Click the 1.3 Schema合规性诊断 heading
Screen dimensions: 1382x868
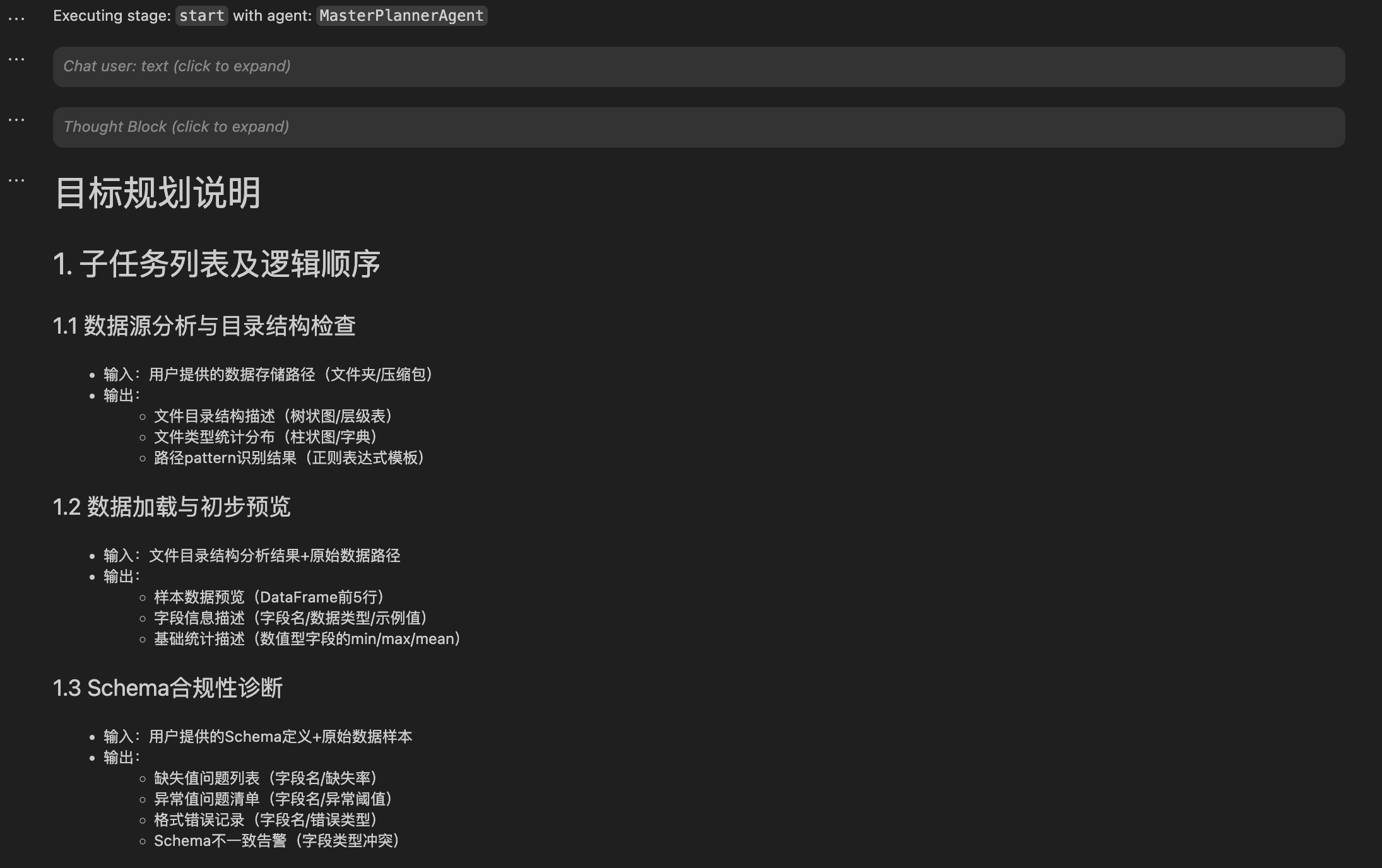click(x=167, y=688)
